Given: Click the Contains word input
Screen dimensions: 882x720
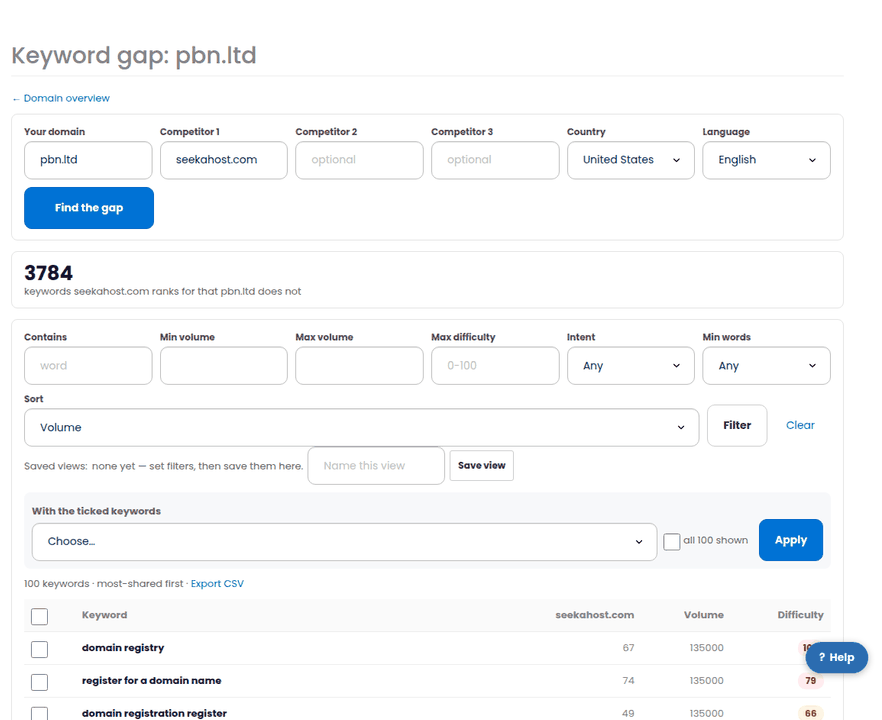Looking at the screenshot, I should click(88, 366).
